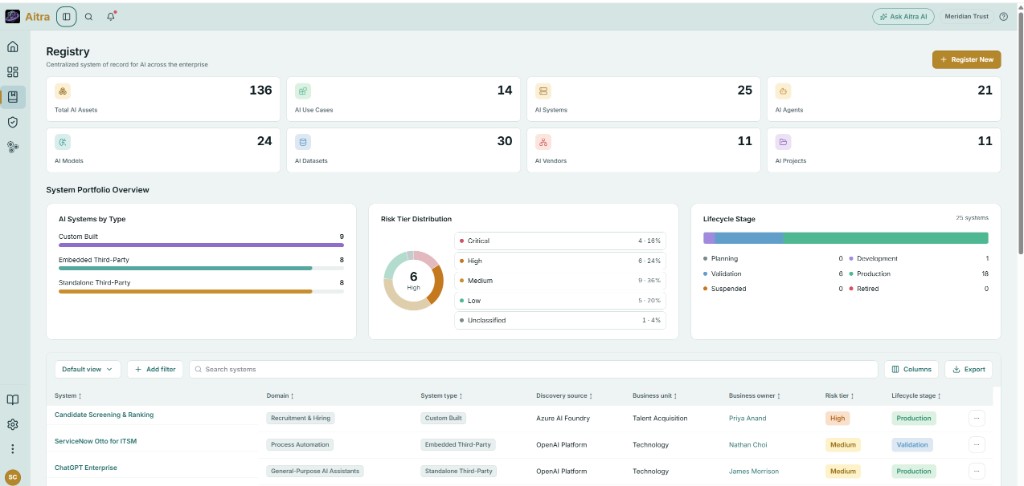1024x486 pixels.
Task: Open the search magnifier in top bar
Action: point(89,17)
